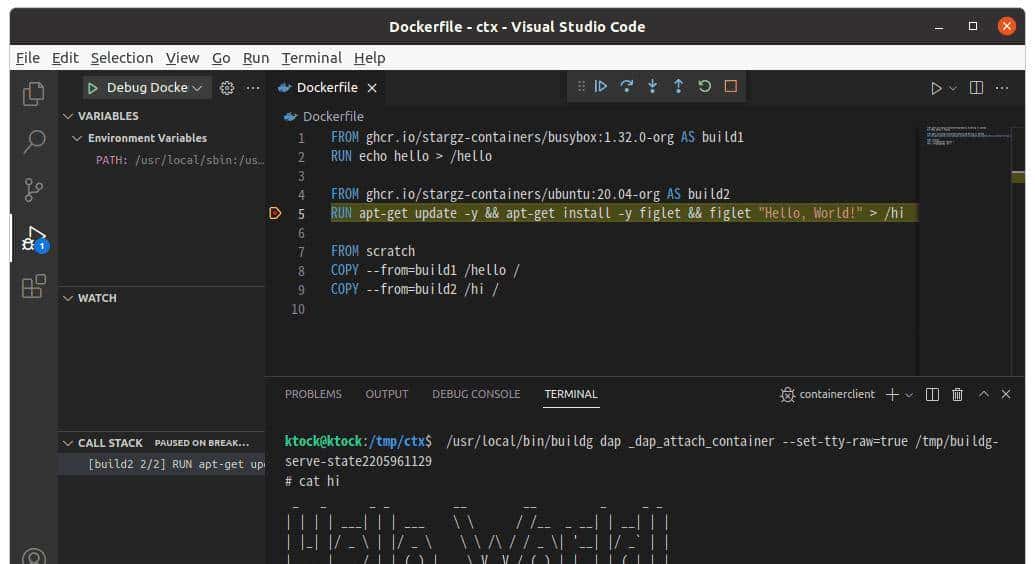
Task: Switch to the Debug Console tab
Action: coord(476,394)
